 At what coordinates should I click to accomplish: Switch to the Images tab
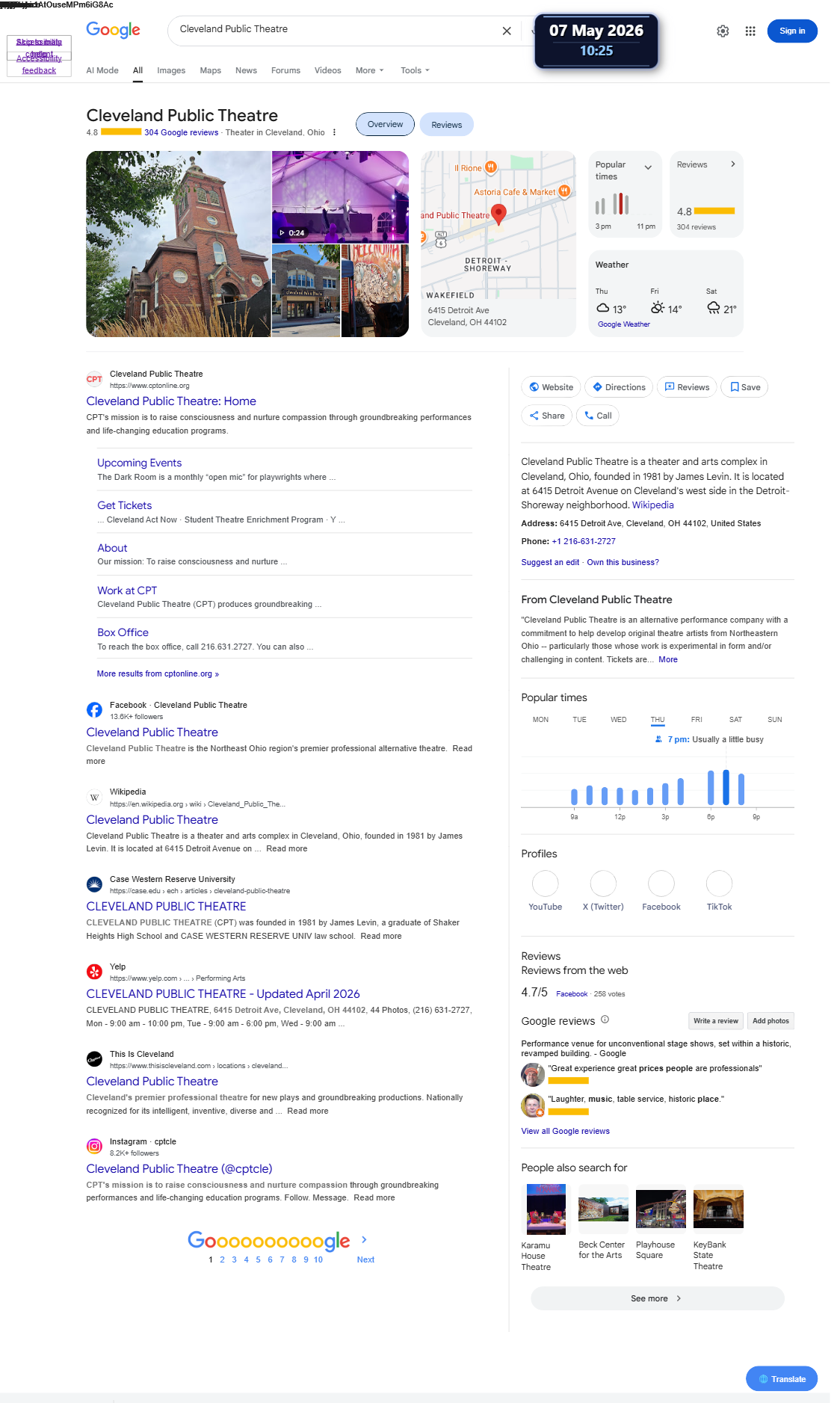(x=171, y=71)
